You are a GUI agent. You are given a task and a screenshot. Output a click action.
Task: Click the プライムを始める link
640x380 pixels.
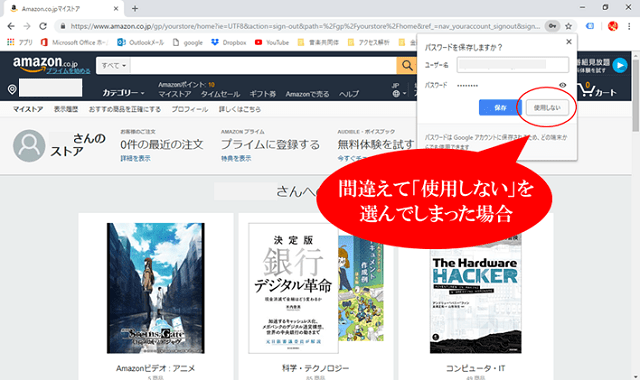68,71
